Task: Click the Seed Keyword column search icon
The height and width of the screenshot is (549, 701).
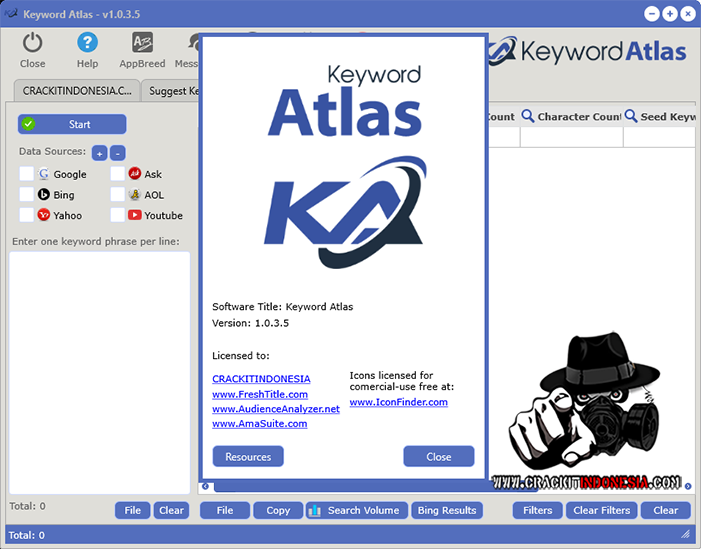Action: coord(631,117)
